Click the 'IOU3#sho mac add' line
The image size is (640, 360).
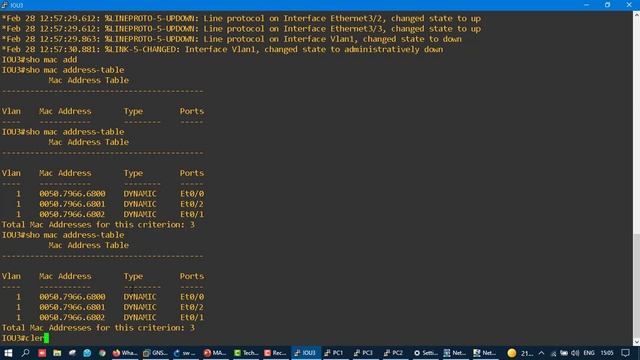tap(39, 60)
